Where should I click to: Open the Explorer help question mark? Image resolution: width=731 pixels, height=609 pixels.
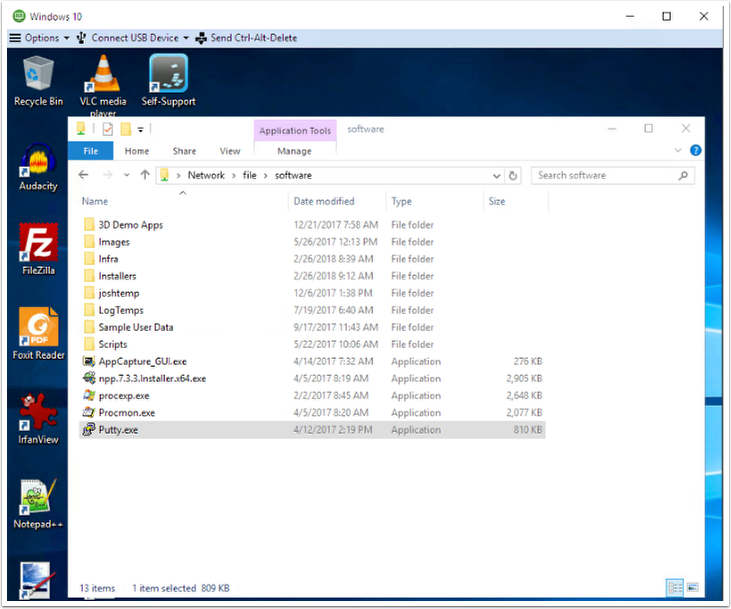tap(695, 151)
